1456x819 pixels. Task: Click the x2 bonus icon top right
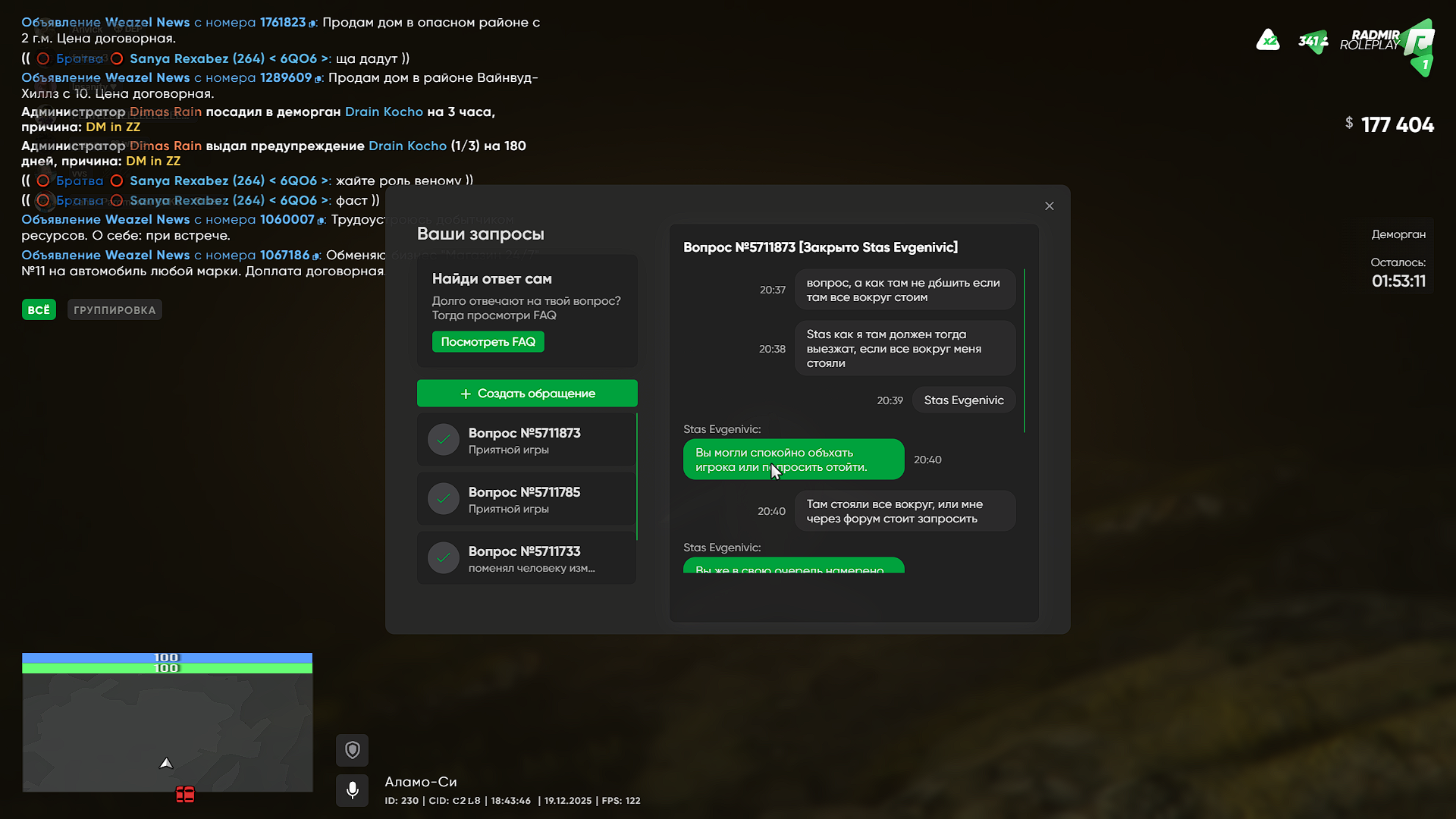point(1267,40)
